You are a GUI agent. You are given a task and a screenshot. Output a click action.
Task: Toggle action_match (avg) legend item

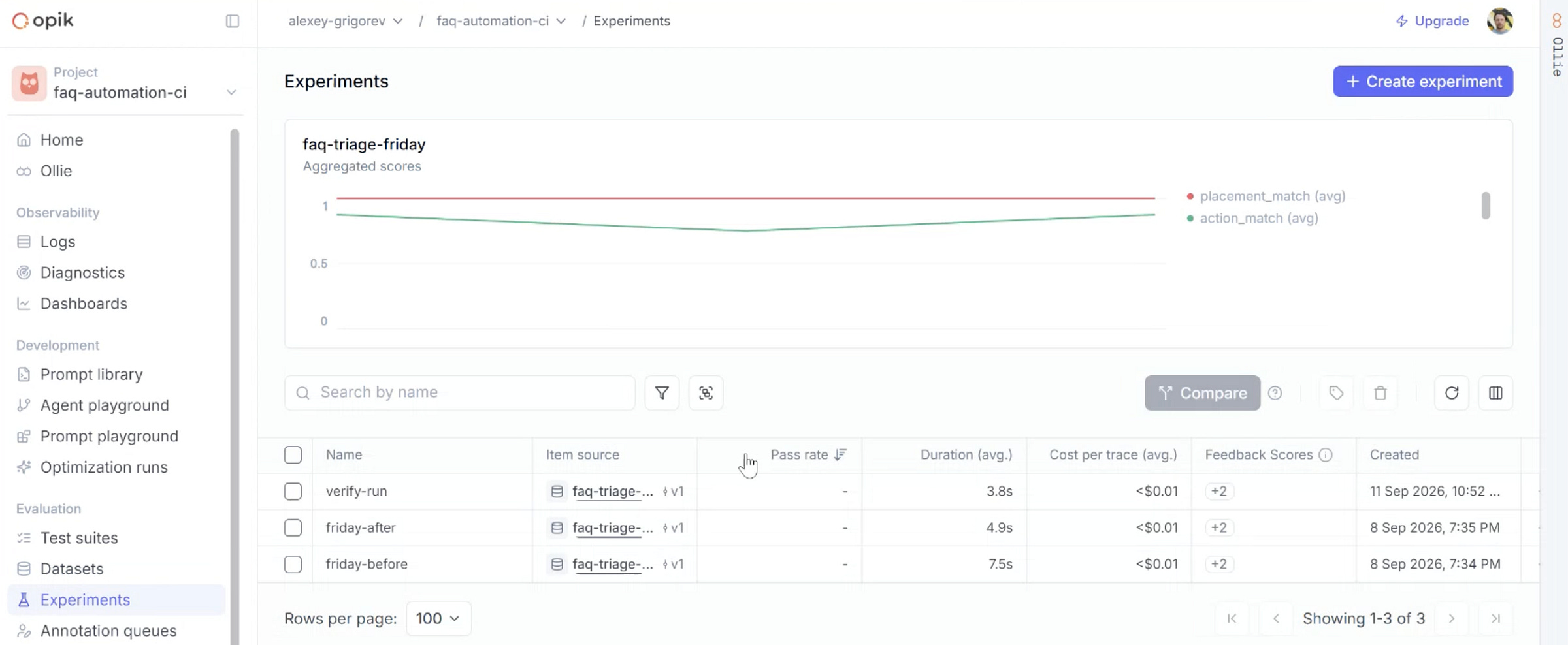pos(1252,218)
